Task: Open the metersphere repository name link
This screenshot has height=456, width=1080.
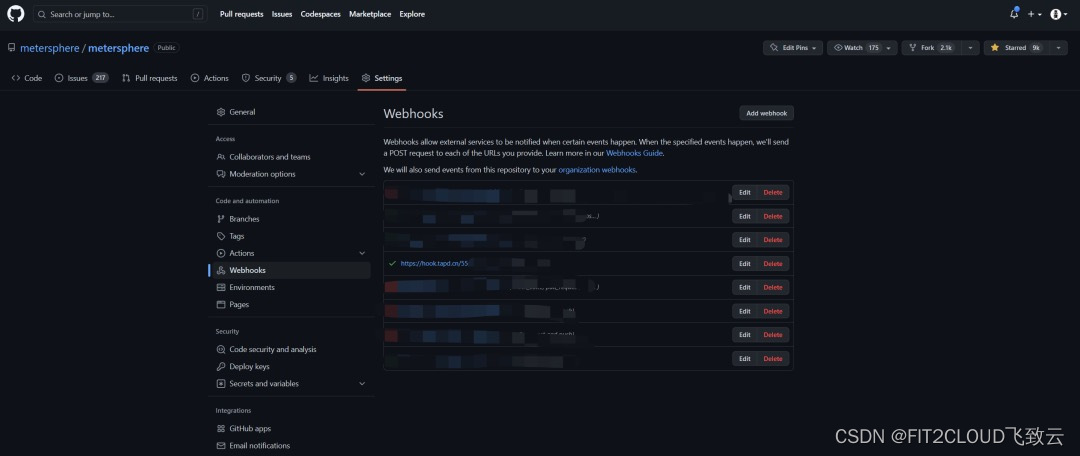Action: click(x=118, y=48)
